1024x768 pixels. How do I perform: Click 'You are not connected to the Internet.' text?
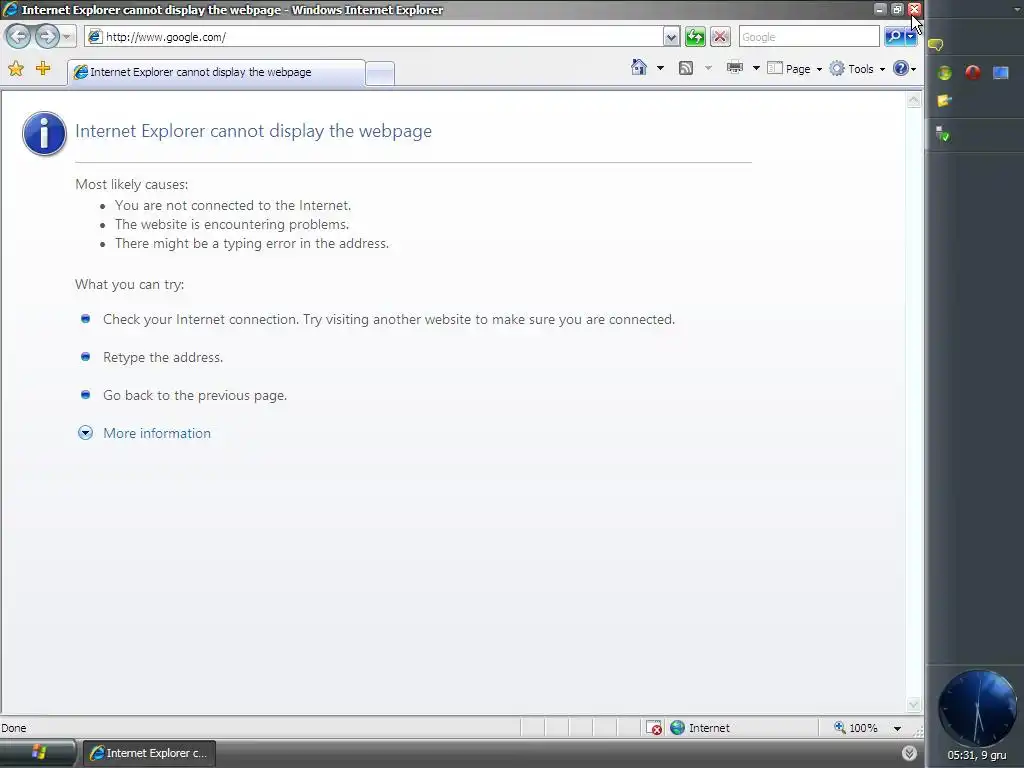[x=233, y=205]
